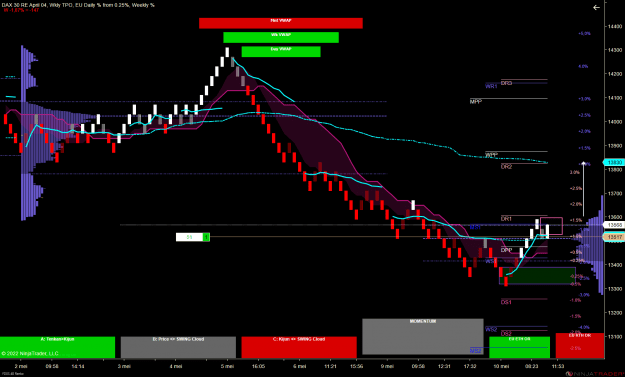
Task: Click the red C: Kijun SWING Cloud box
Action: 299,347
